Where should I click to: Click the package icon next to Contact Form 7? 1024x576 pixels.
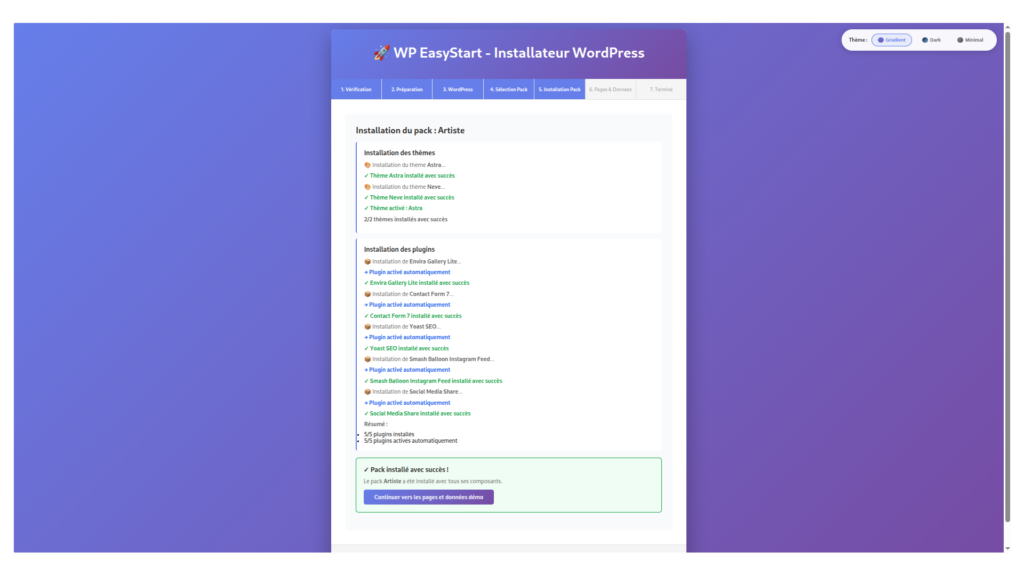pyautogui.click(x=367, y=294)
